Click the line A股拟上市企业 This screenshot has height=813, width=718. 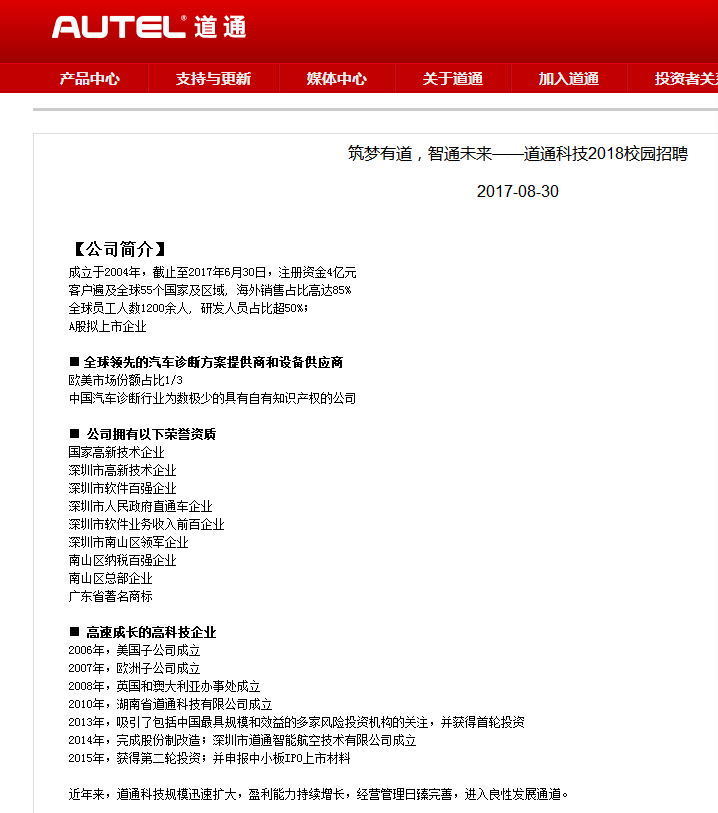coord(107,327)
